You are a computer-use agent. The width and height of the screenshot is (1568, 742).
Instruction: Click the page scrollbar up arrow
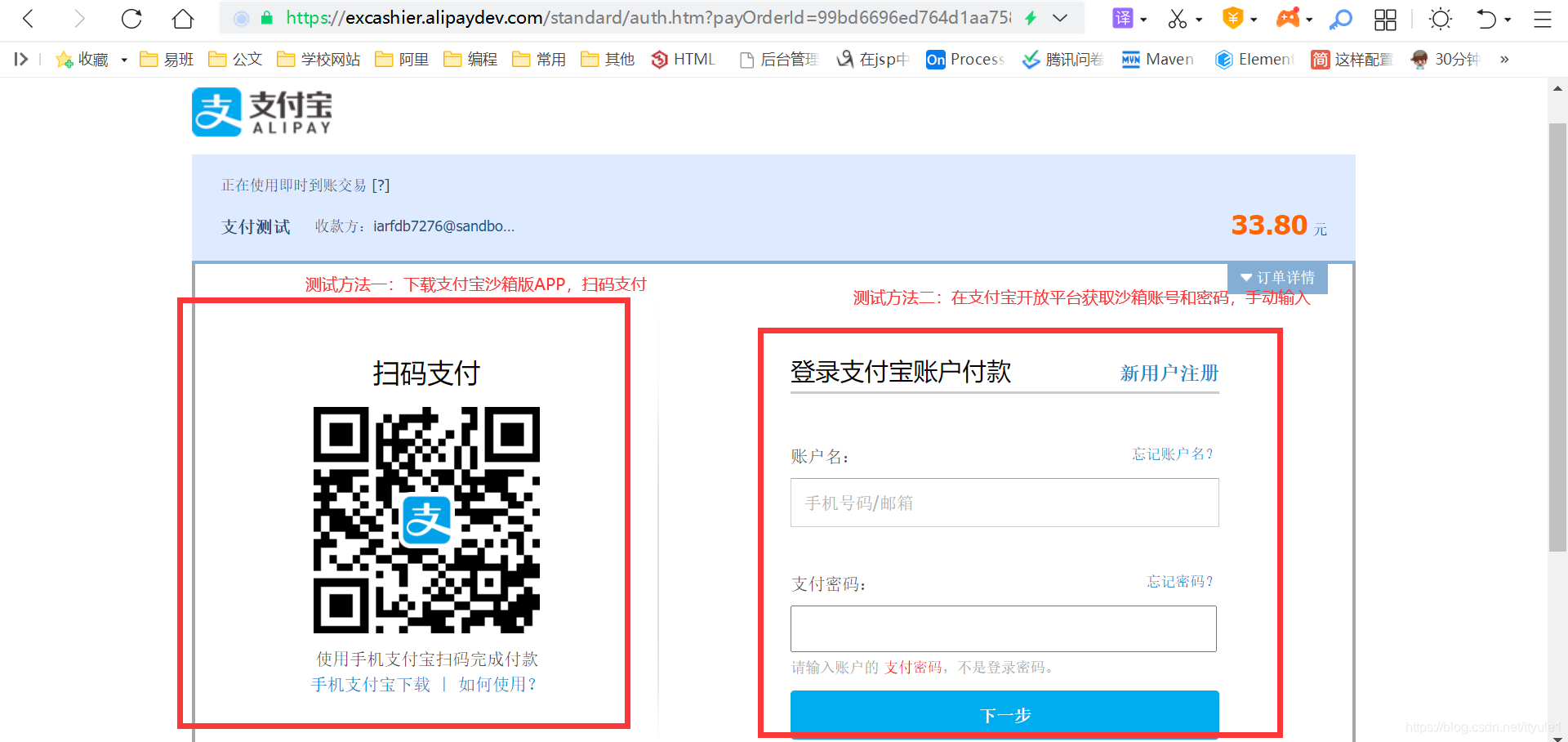1557,87
